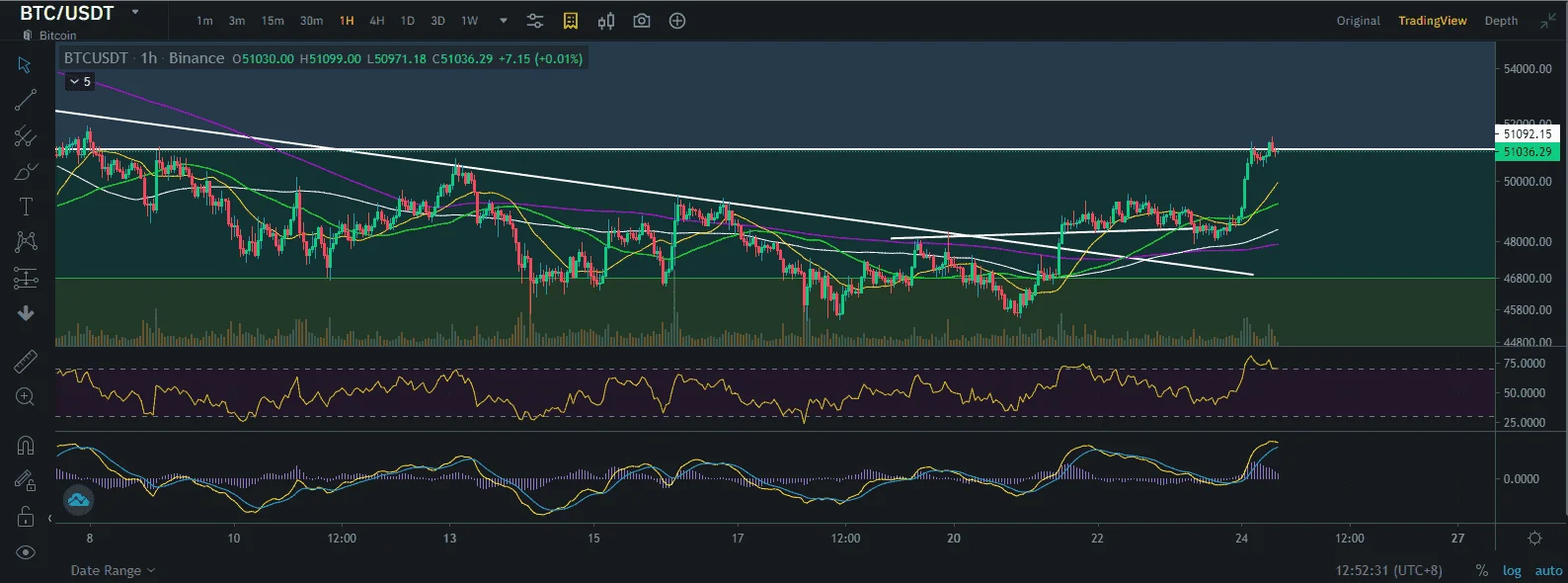This screenshot has height=583, width=1568.
Task: Click the collapse left toolbar chevron
Action: [x=50, y=518]
